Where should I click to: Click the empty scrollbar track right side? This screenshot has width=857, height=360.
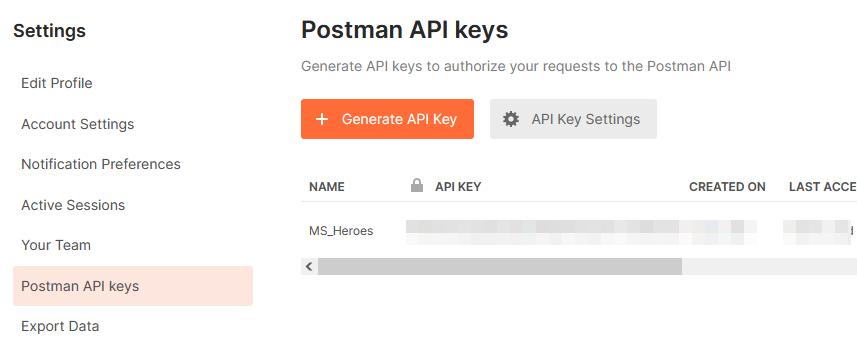pos(769,267)
